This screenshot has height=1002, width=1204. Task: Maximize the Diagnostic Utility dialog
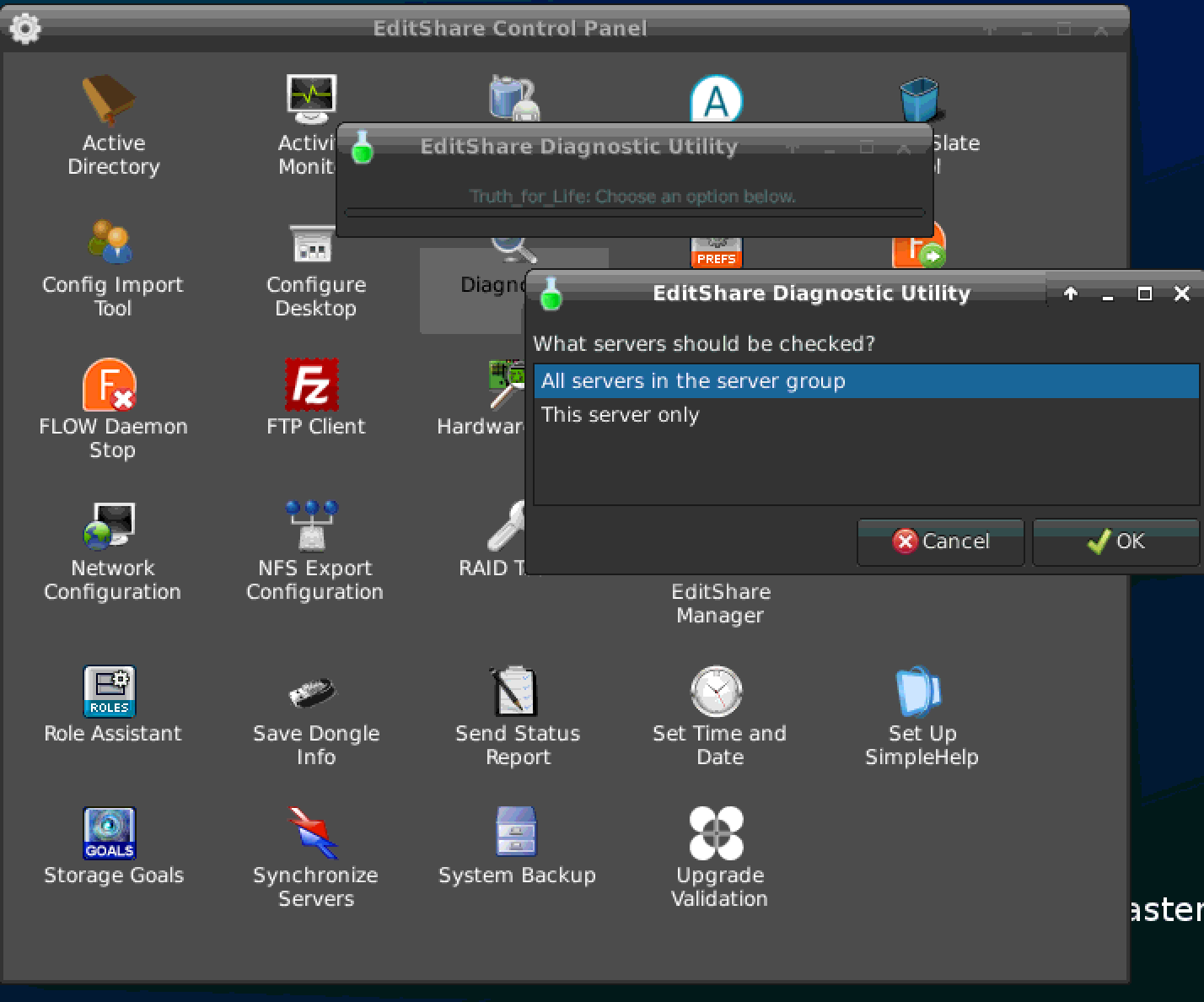click(x=1145, y=294)
